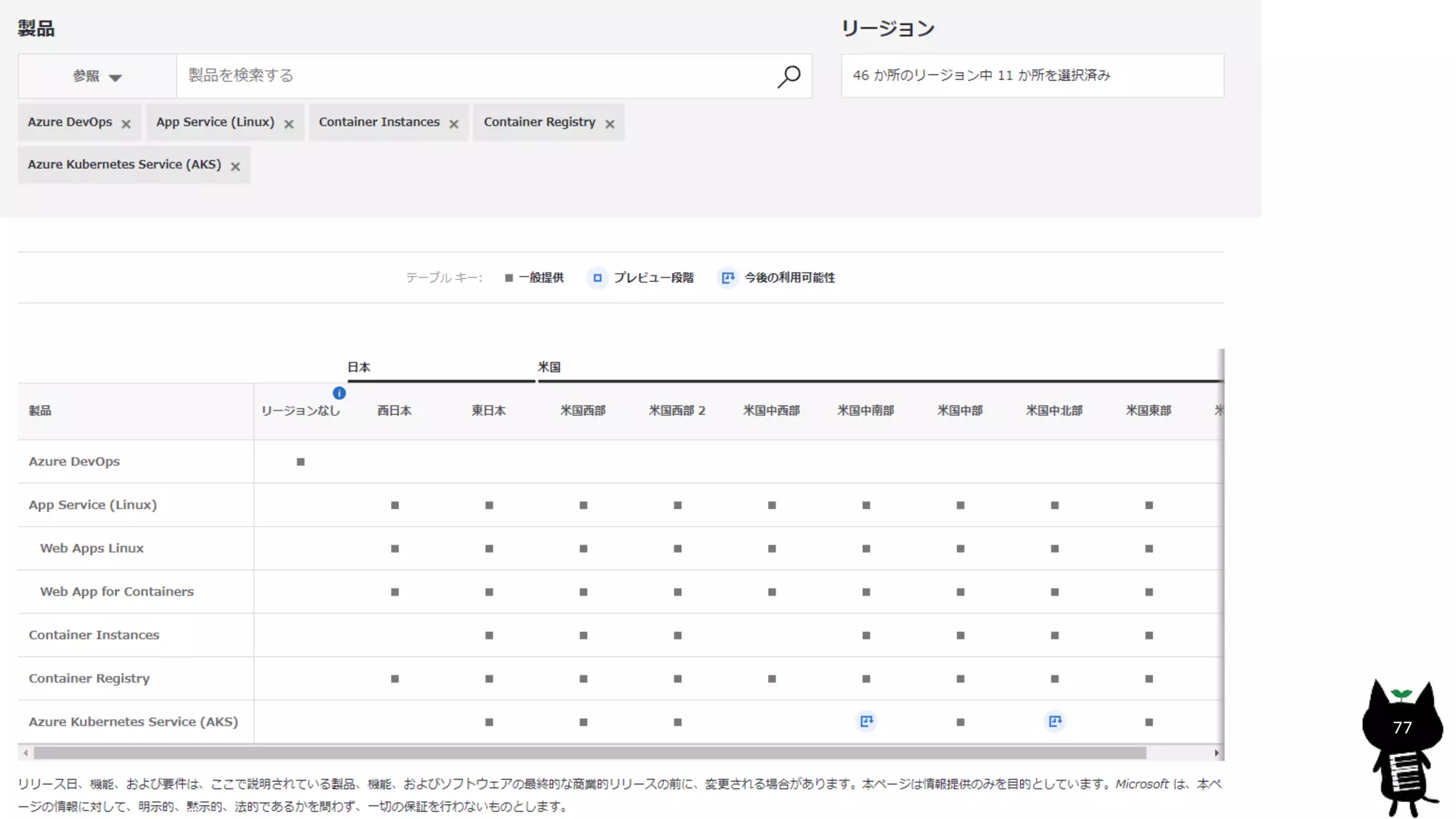
Task: Remove the Container Instances filter tag
Action: pyautogui.click(x=454, y=124)
